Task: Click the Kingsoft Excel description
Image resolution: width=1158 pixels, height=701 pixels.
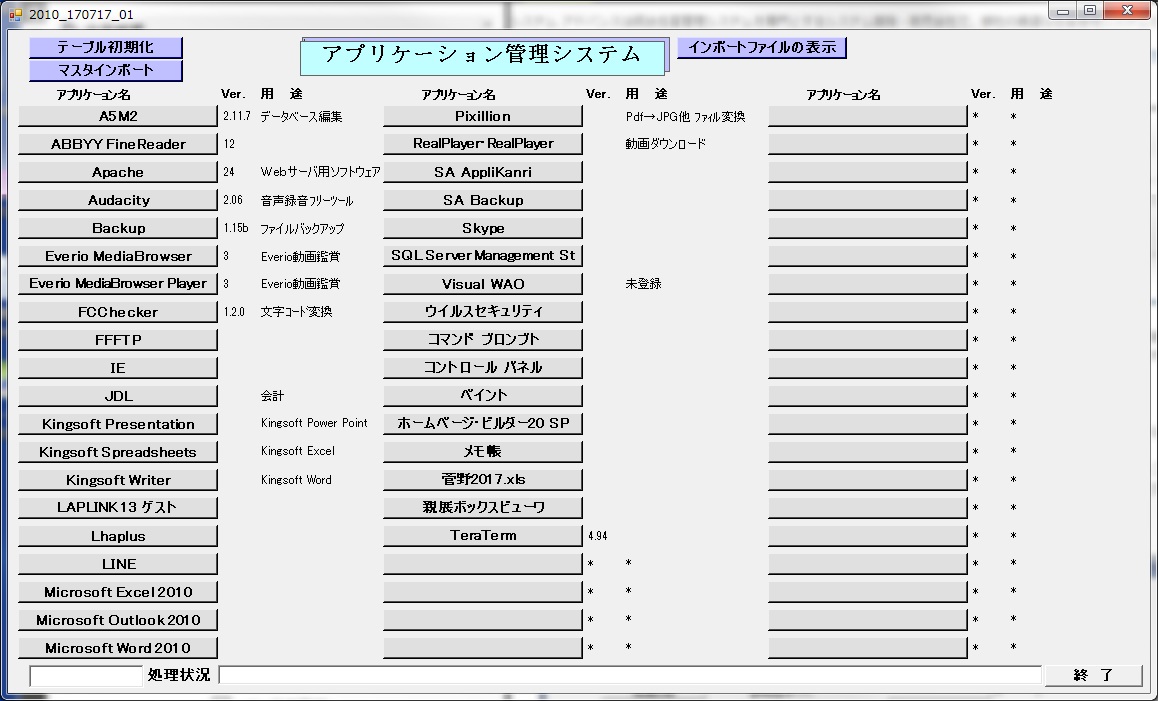Action: [298, 451]
